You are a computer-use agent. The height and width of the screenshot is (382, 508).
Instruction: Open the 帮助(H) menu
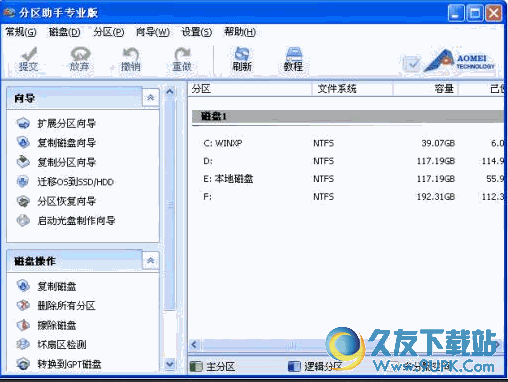240,32
